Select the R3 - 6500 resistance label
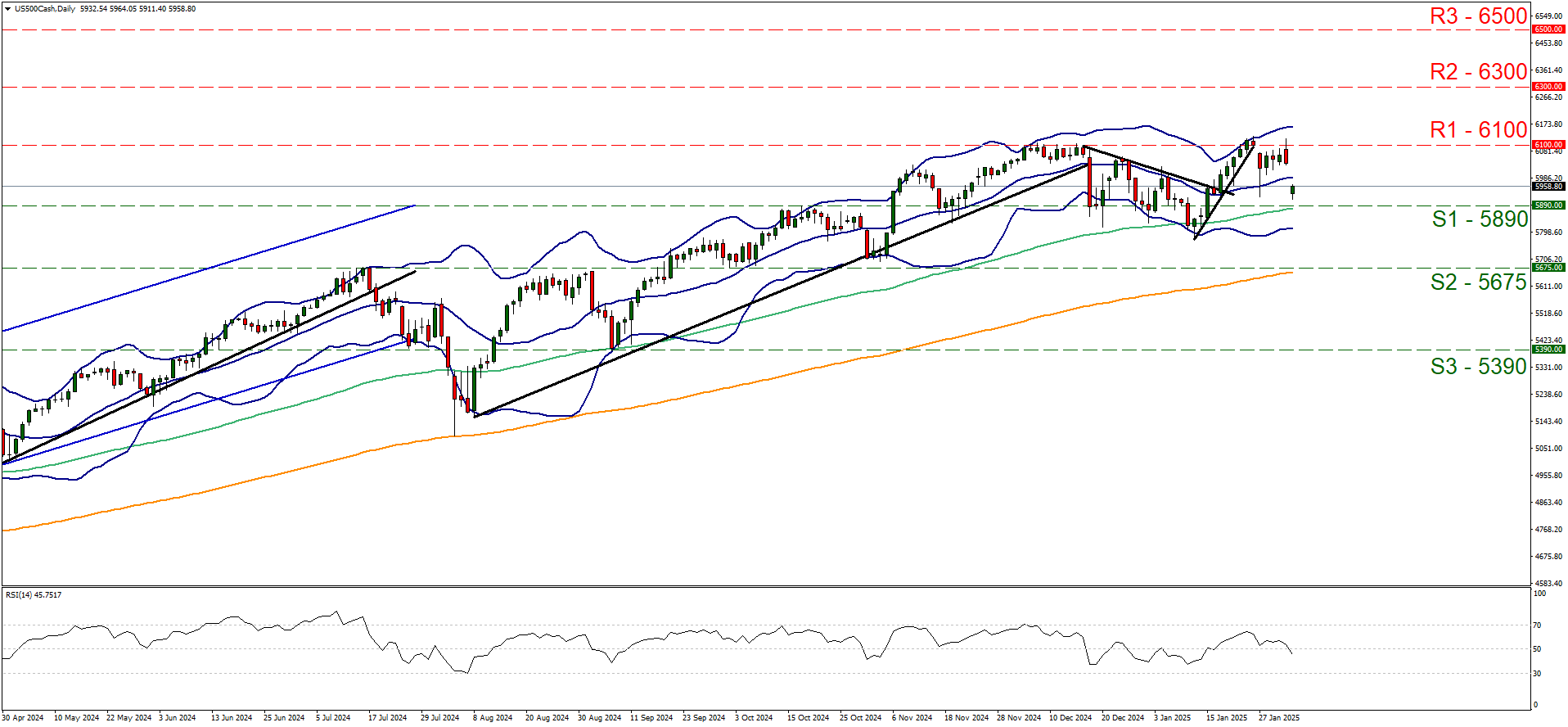This screenshot has height=727, width=1568. pos(1478,16)
